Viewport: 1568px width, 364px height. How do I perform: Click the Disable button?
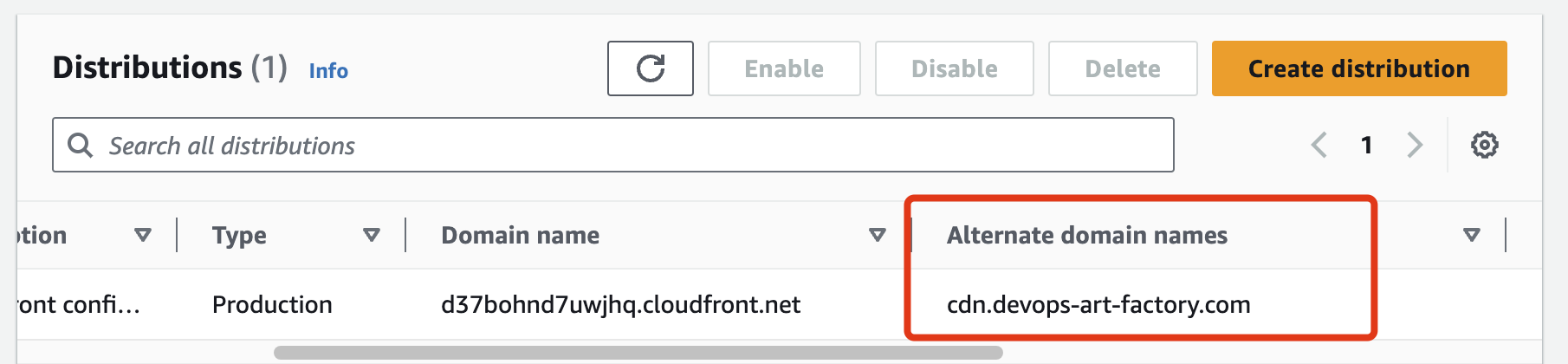pyautogui.click(x=955, y=68)
